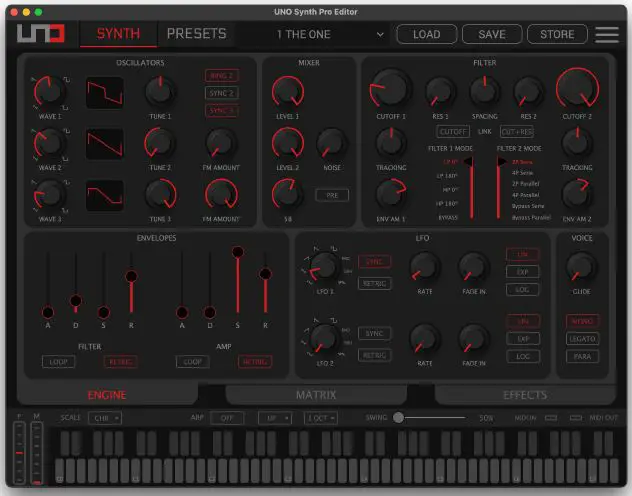Click the CUTOFF 1 knob

tap(390, 89)
